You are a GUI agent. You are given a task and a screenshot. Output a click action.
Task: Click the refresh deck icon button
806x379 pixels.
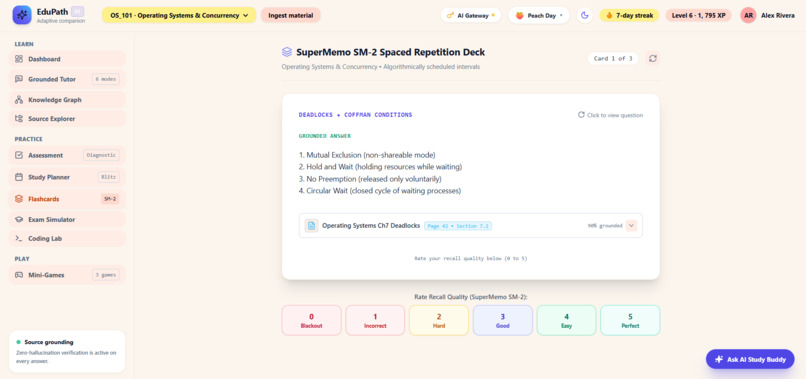point(653,59)
